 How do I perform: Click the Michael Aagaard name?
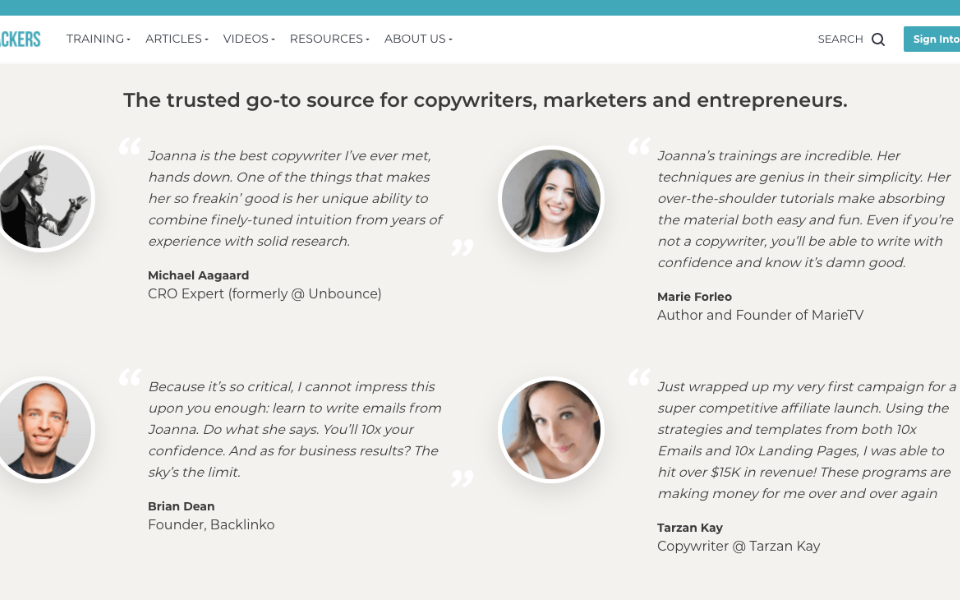198,275
